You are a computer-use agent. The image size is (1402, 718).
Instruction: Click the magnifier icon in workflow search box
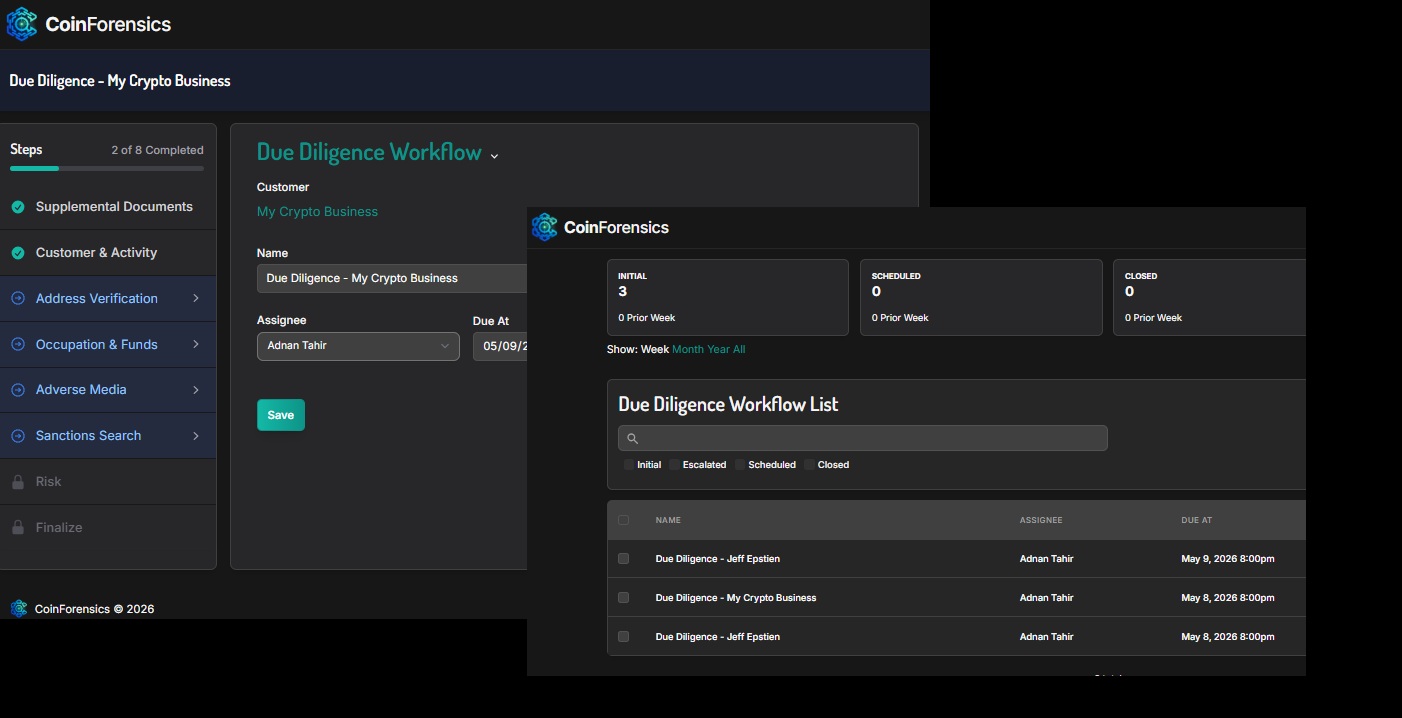[633, 439]
